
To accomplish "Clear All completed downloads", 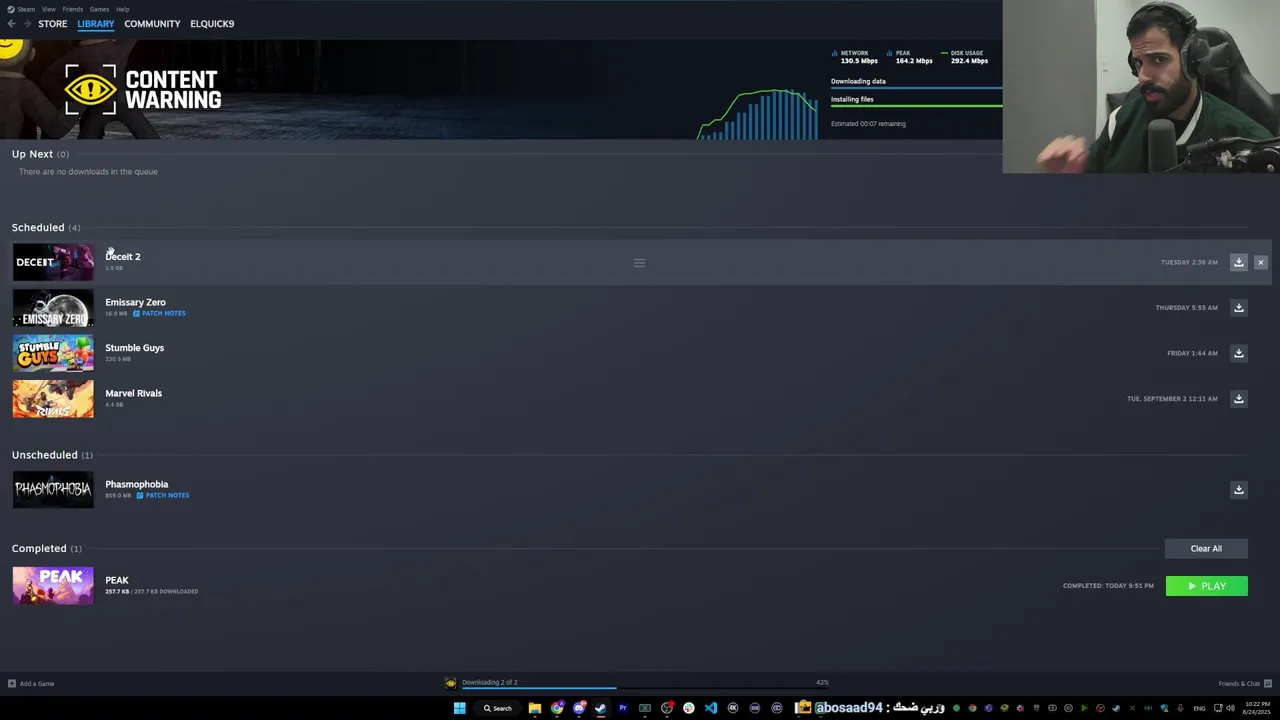I will (x=1206, y=549).
